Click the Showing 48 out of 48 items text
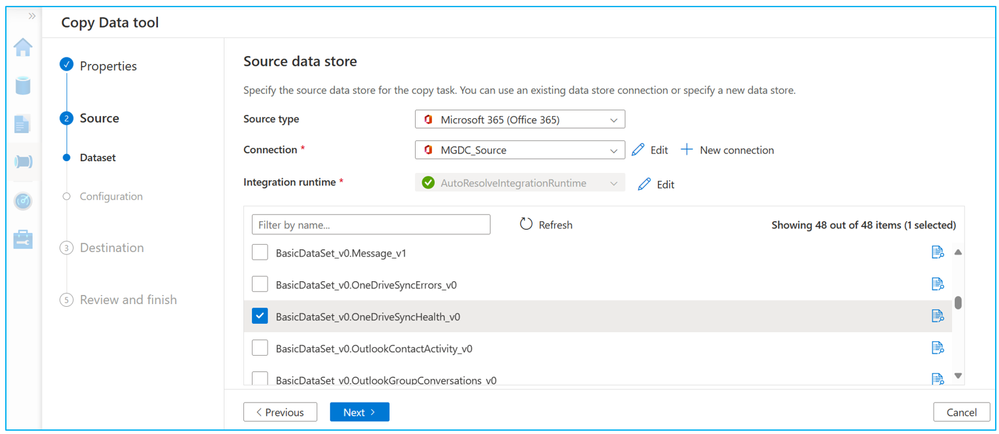This screenshot has width=999, height=434. (x=863, y=225)
